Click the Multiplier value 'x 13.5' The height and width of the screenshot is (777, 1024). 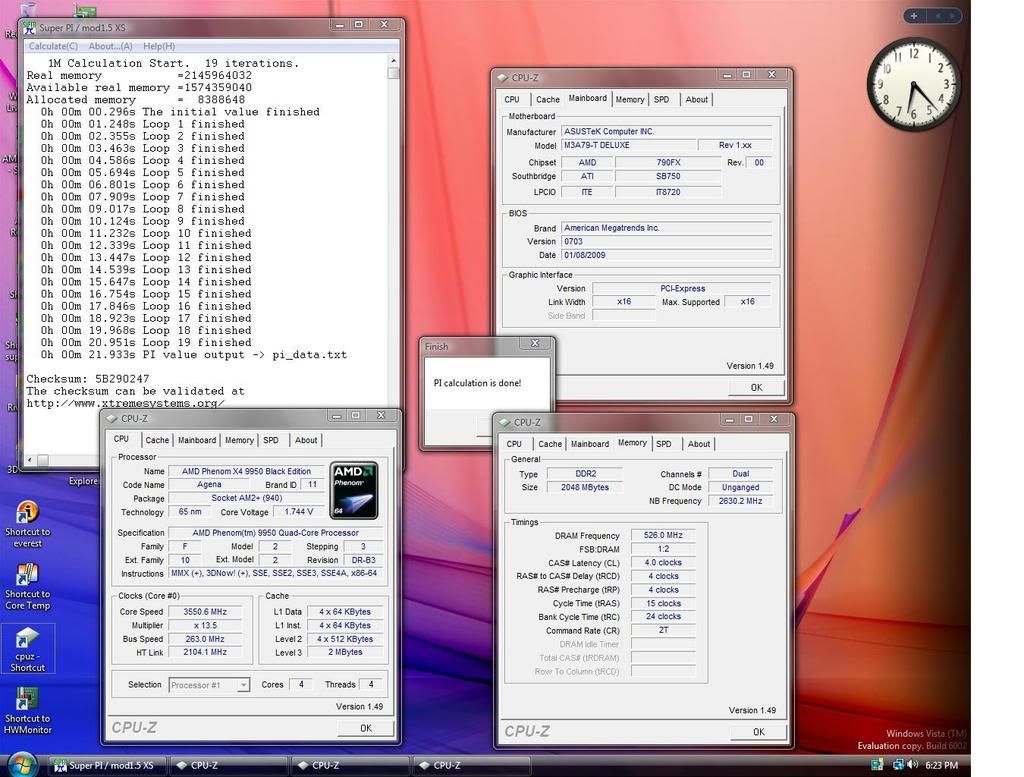pos(205,626)
